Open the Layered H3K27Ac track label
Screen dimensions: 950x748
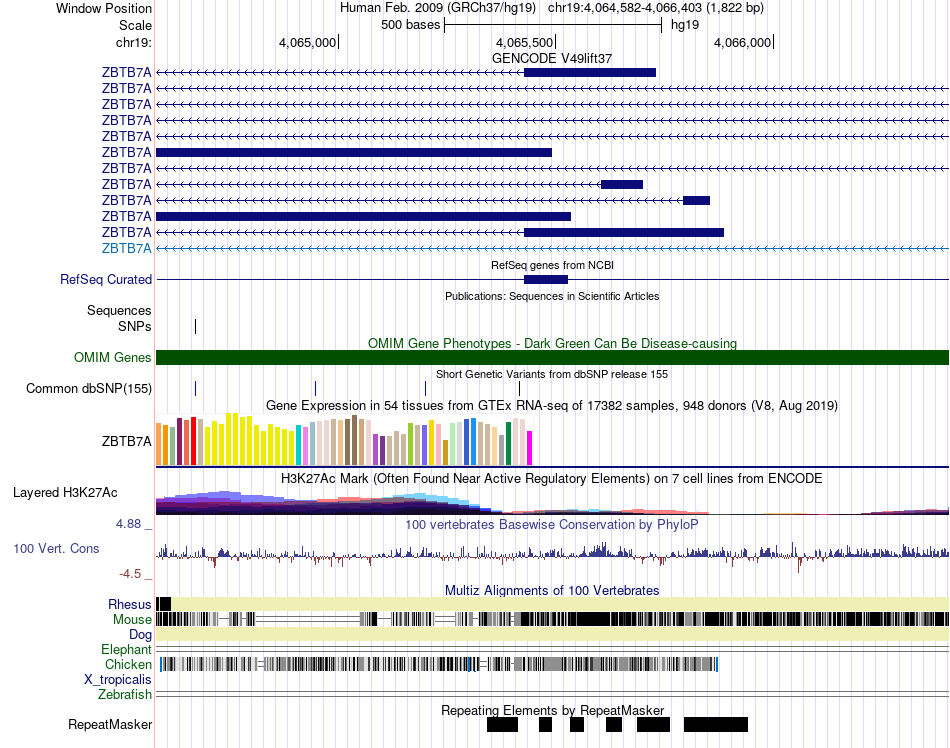pos(65,492)
